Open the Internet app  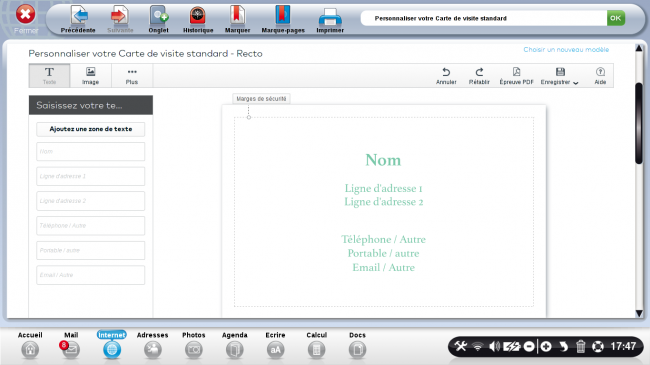click(x=112, y=345)
